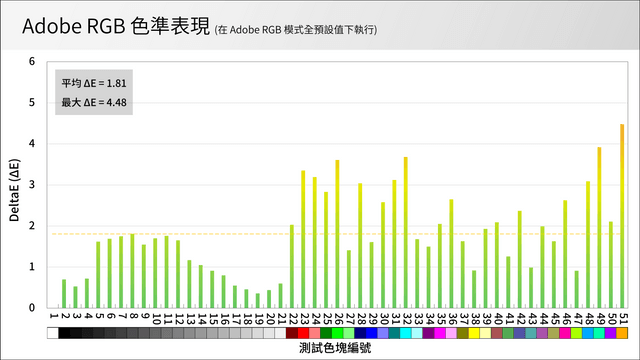The width and height of the screenshot is (640, 360).
Task: Select the maximum ΔE = 4.48 legend text
Action: (94, 102)
